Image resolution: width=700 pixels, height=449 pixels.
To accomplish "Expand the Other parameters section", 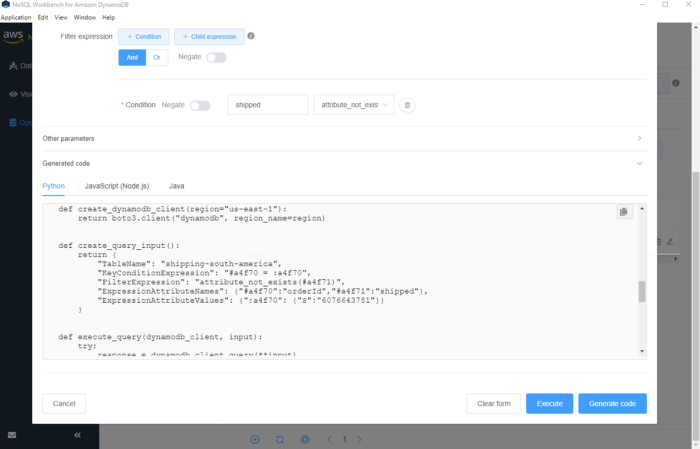I will (x=344, y=139).
